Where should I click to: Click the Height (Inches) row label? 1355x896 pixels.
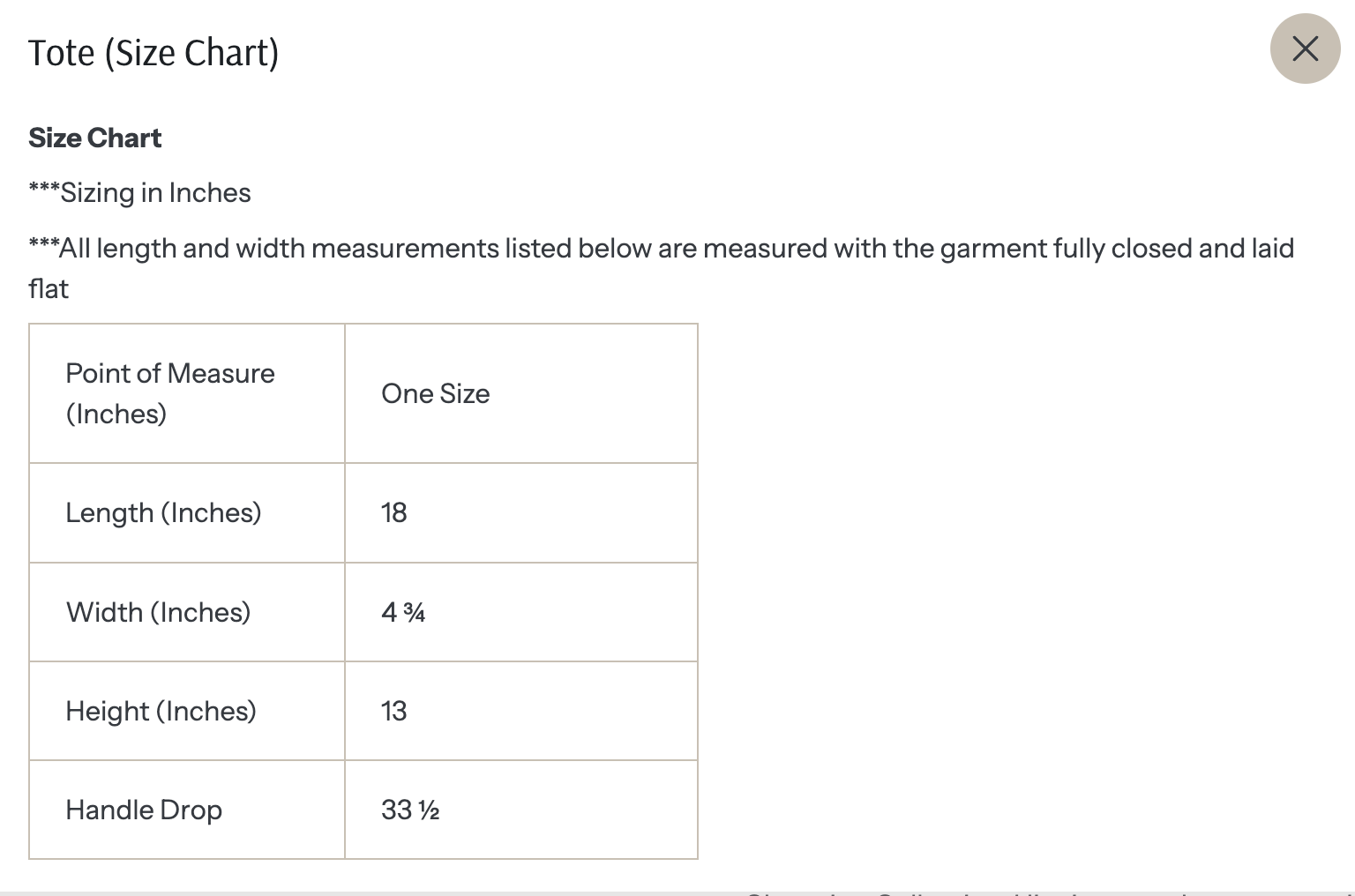click(161, 711)
